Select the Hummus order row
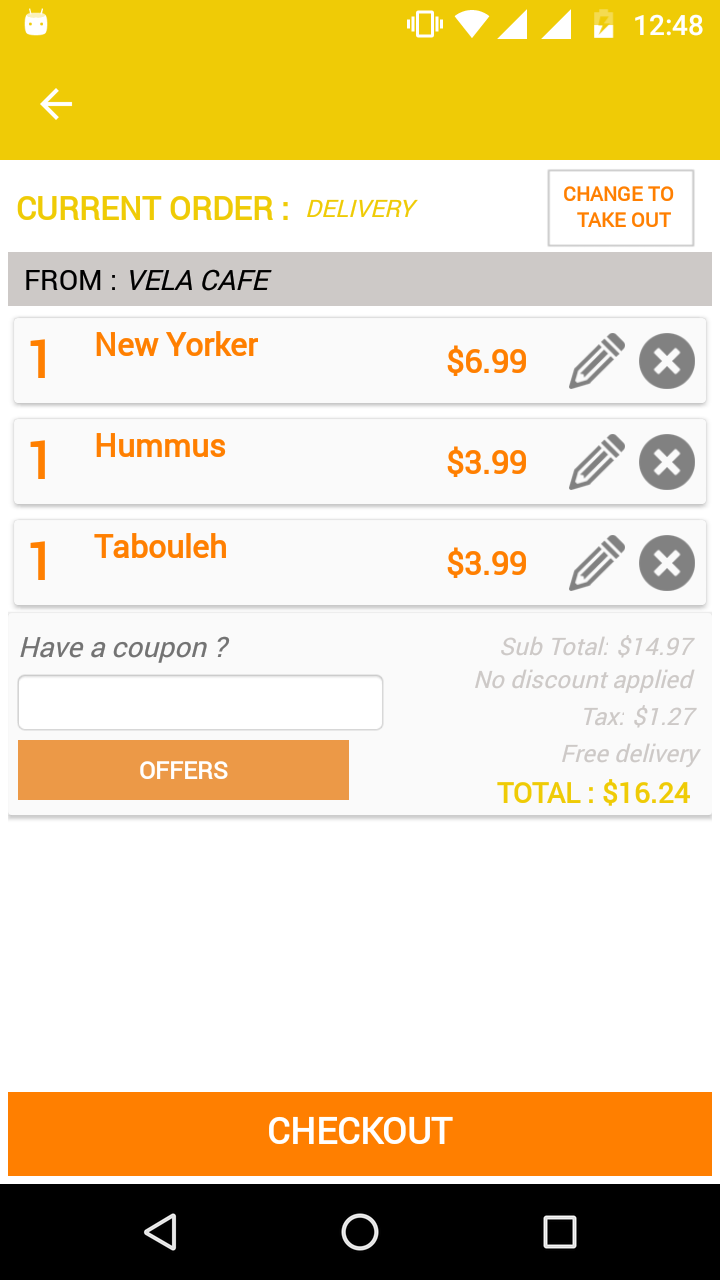This screenshot has height=1280, width=720. point(360,462)
